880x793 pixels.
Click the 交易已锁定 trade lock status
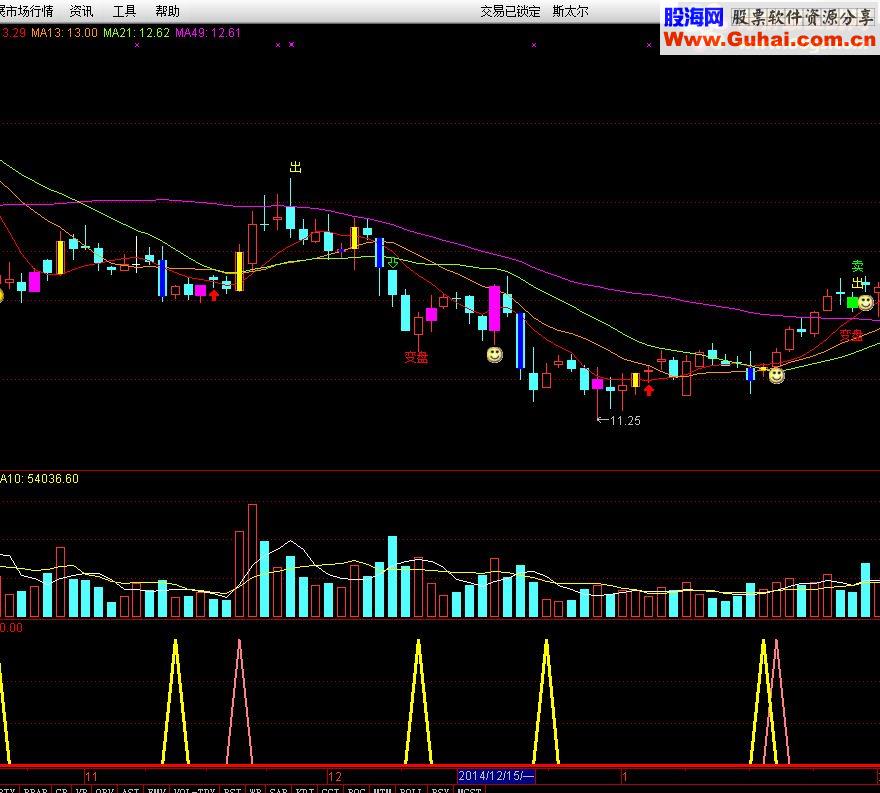(510, 11)
